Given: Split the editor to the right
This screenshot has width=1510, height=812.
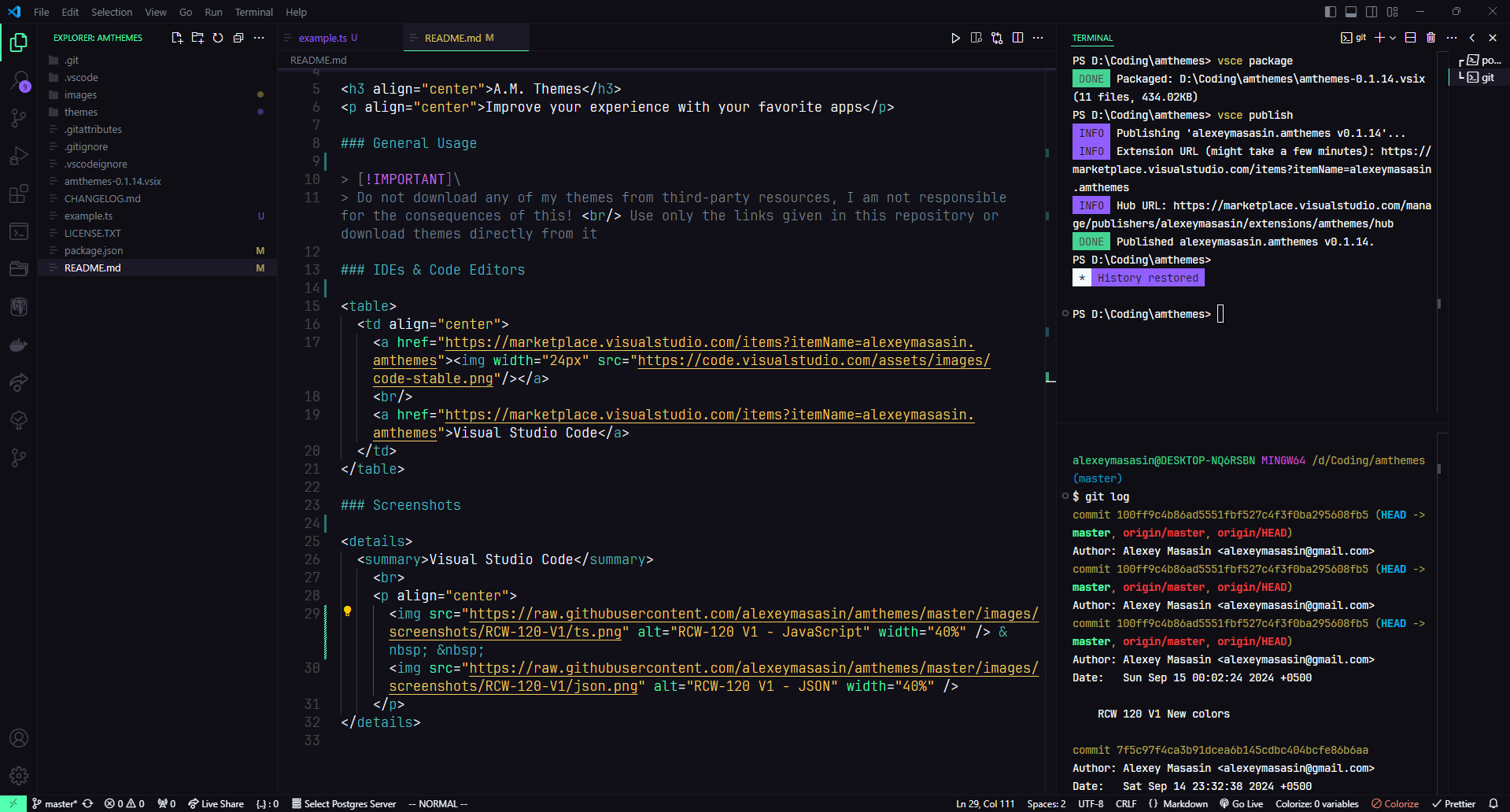Looking at the screenshot, I should (x=1017, y=38).
